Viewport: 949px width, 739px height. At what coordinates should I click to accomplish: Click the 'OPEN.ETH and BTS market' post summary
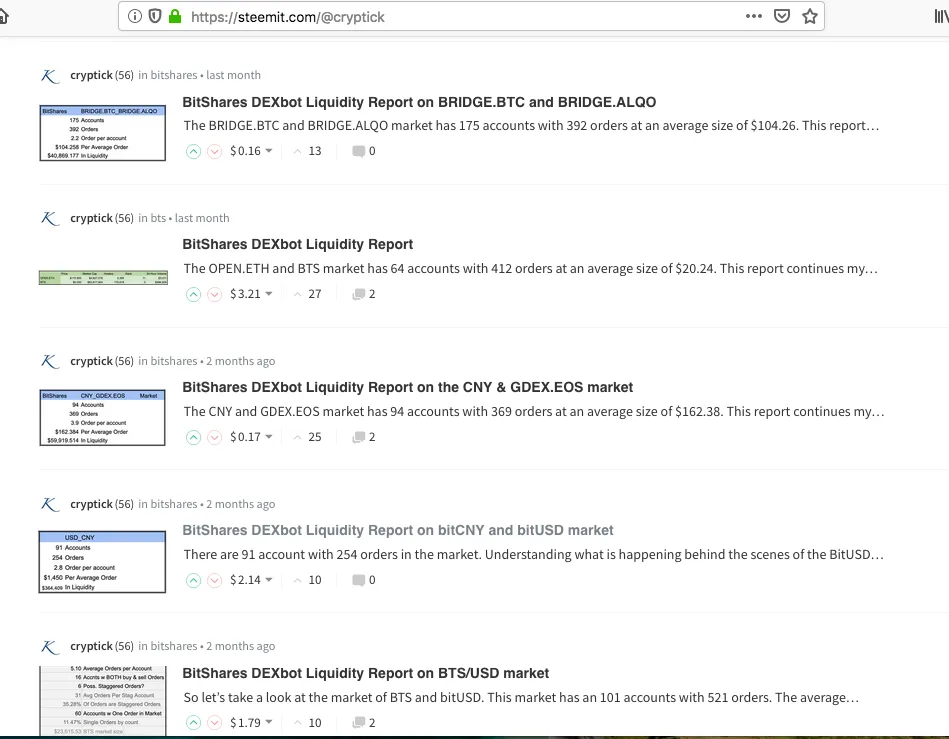pos(530,269)
